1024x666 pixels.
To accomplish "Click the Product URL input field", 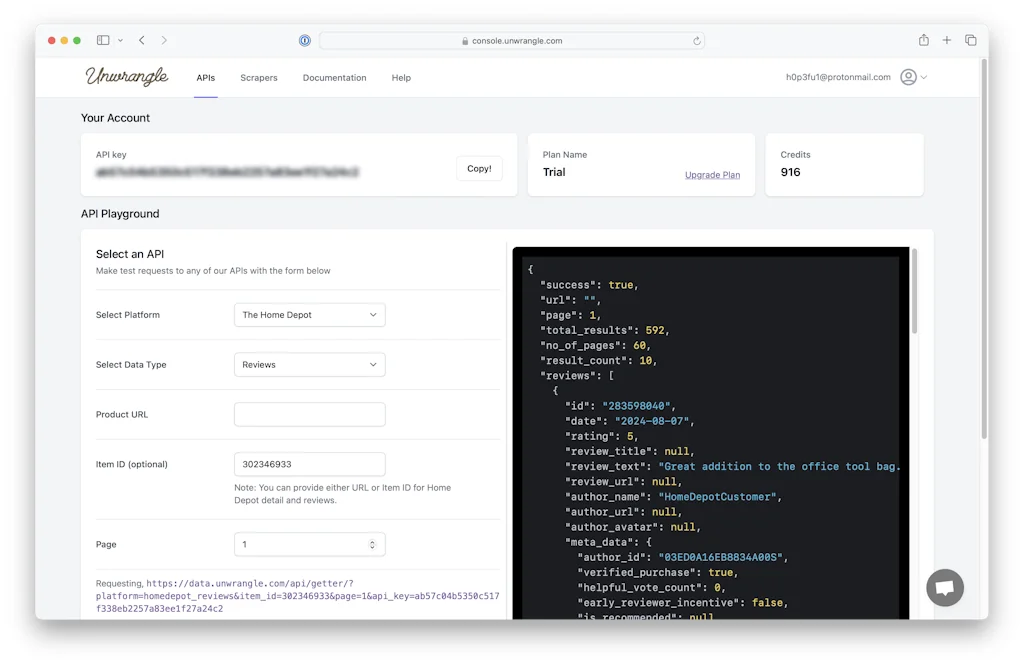I will (x=310, y=415).
